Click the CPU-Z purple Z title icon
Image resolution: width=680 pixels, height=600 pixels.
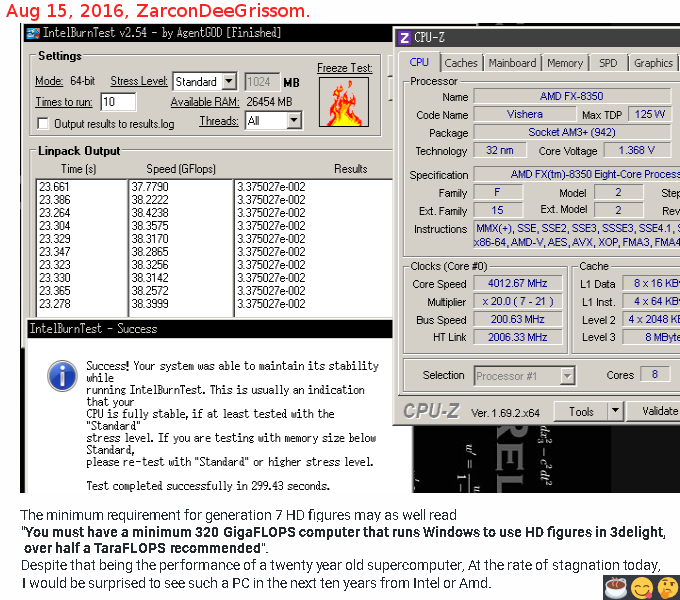pyautogui.click(x=405, y=38)
